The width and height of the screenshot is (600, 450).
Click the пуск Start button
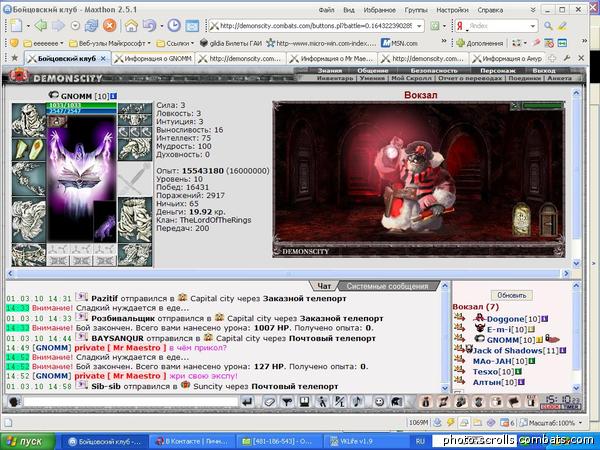point(28,441)
